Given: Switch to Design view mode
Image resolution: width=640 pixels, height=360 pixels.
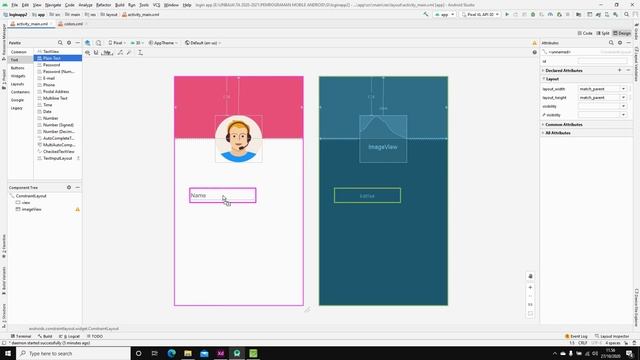Looking at the screenshot, I should pyautogui.click(x=622, y=33).
